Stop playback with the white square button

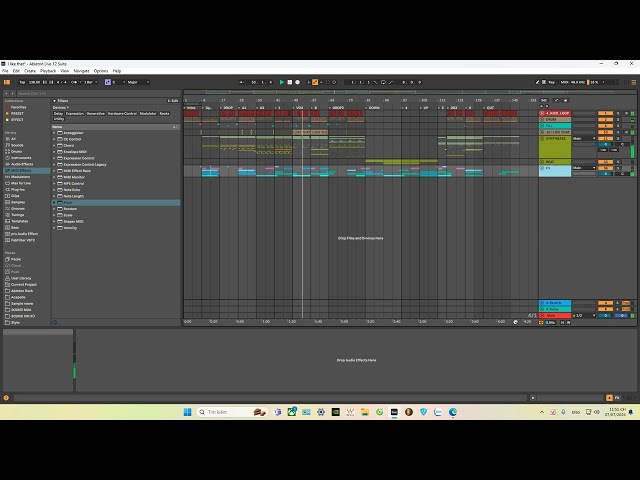click(x=290, y=82)
